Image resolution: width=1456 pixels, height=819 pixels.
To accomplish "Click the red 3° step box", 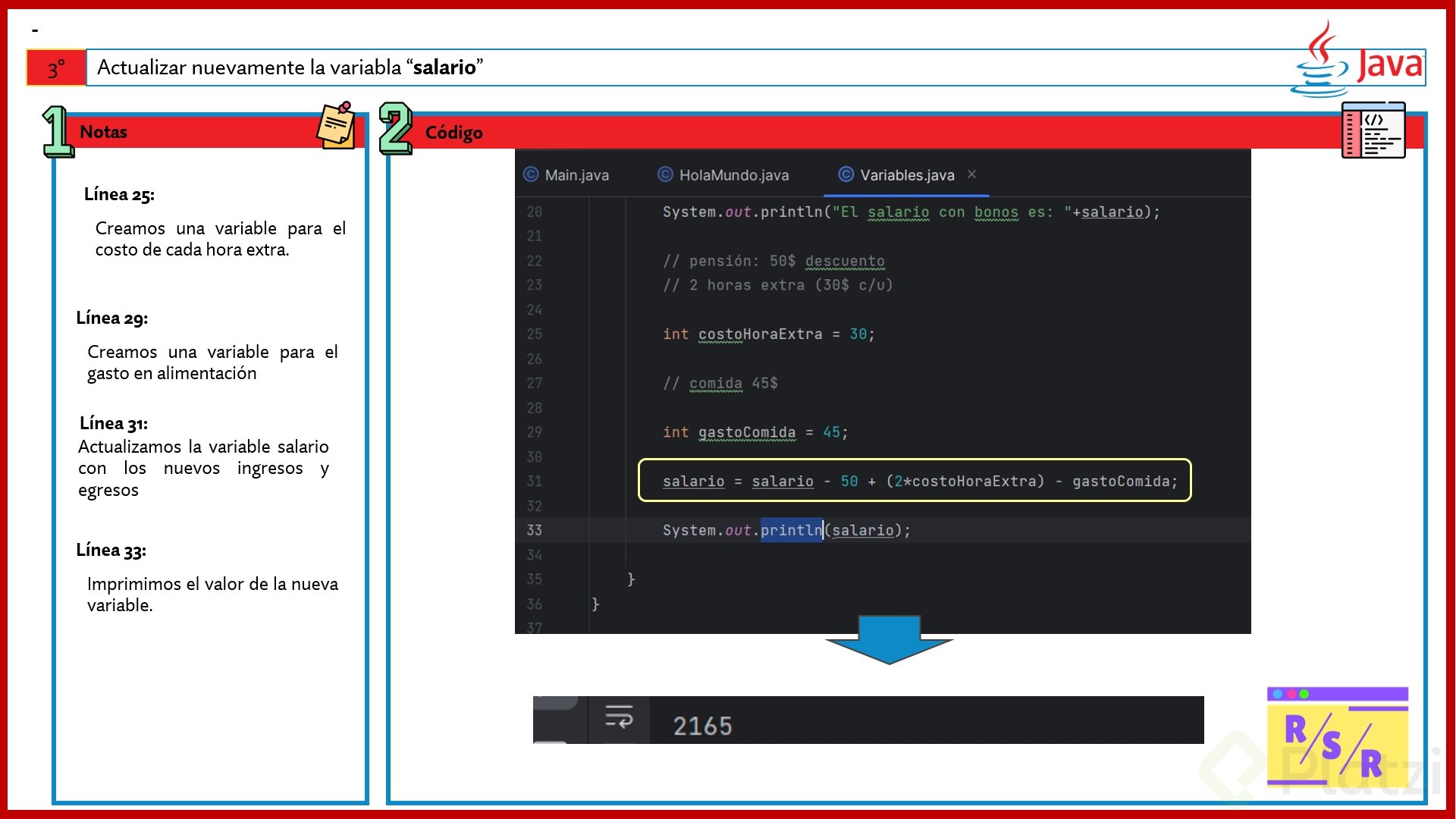I will point(56,68).
